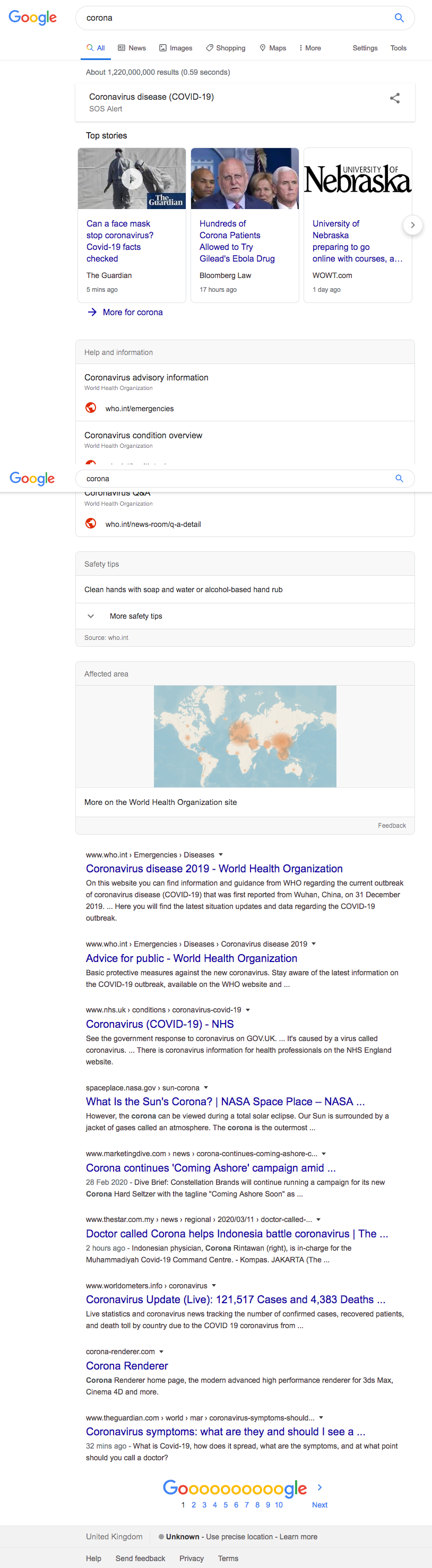The height and width of the screenshot is (1568, 432).
Task: Click the Feedback link below the map
Action: (x=392, y=826)
